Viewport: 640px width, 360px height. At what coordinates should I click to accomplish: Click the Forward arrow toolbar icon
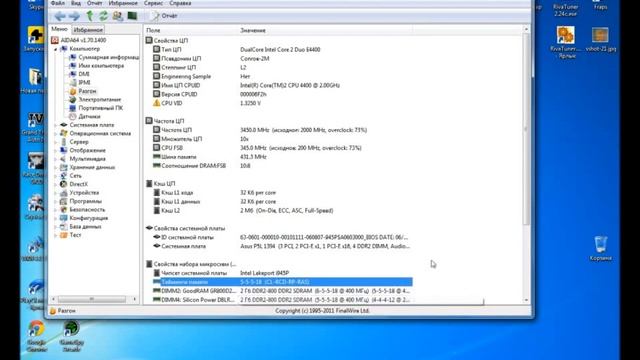[x=74, y=16]
